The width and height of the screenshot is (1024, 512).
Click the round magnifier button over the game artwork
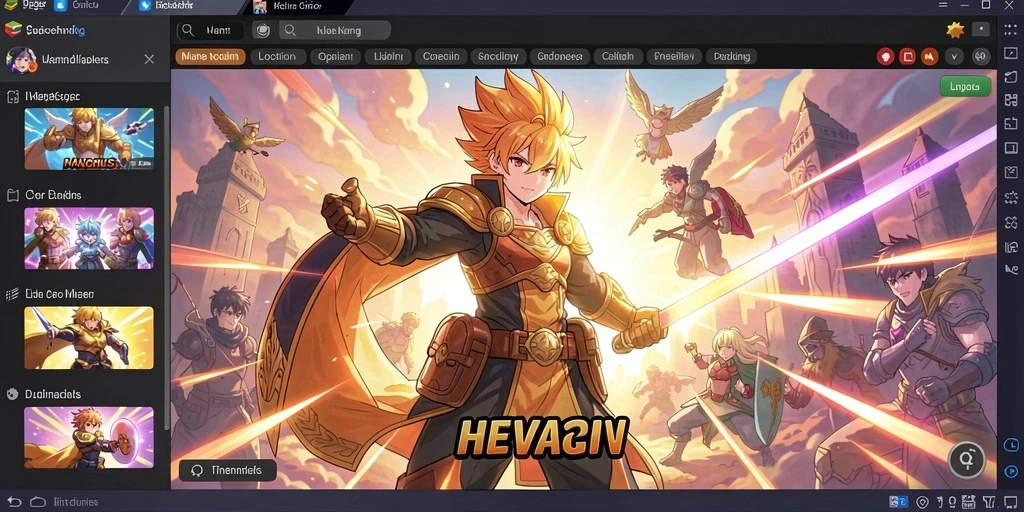[967, 460]
